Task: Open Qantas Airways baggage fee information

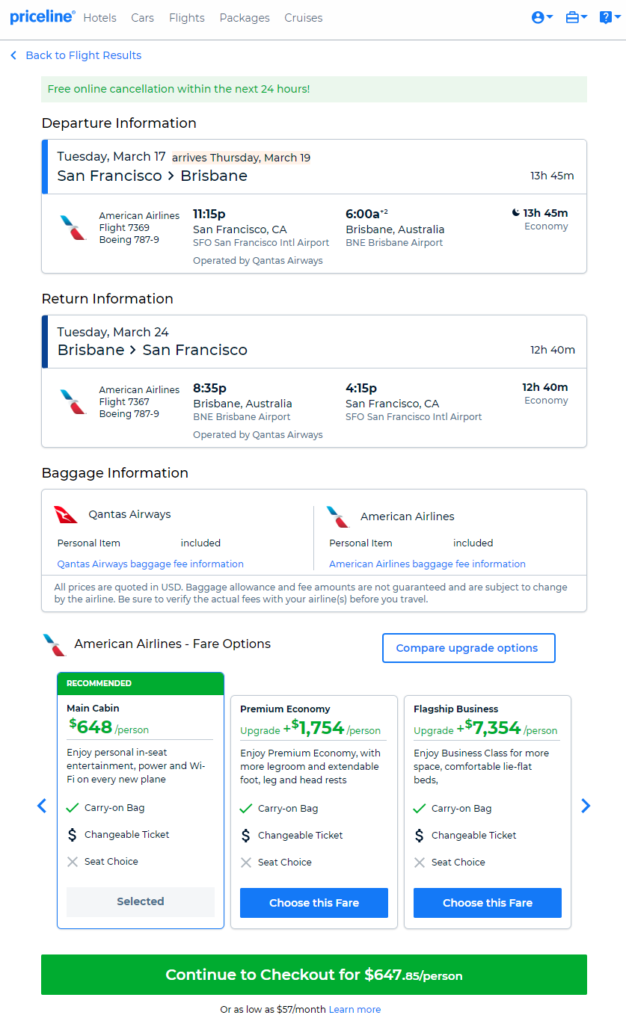Action: [150, 564]
